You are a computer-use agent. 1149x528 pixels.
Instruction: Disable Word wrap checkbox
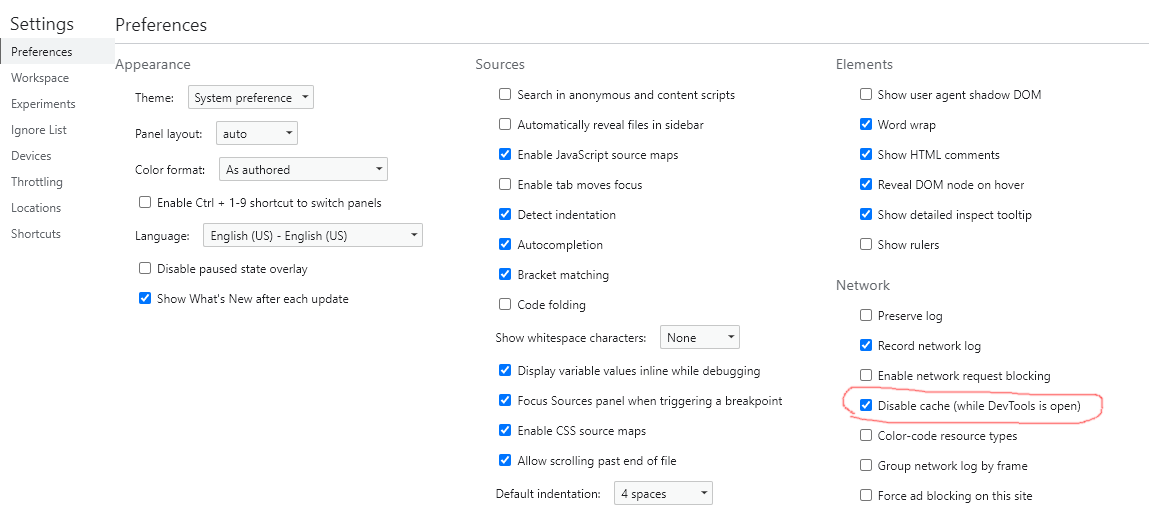(x=865, y=124)
